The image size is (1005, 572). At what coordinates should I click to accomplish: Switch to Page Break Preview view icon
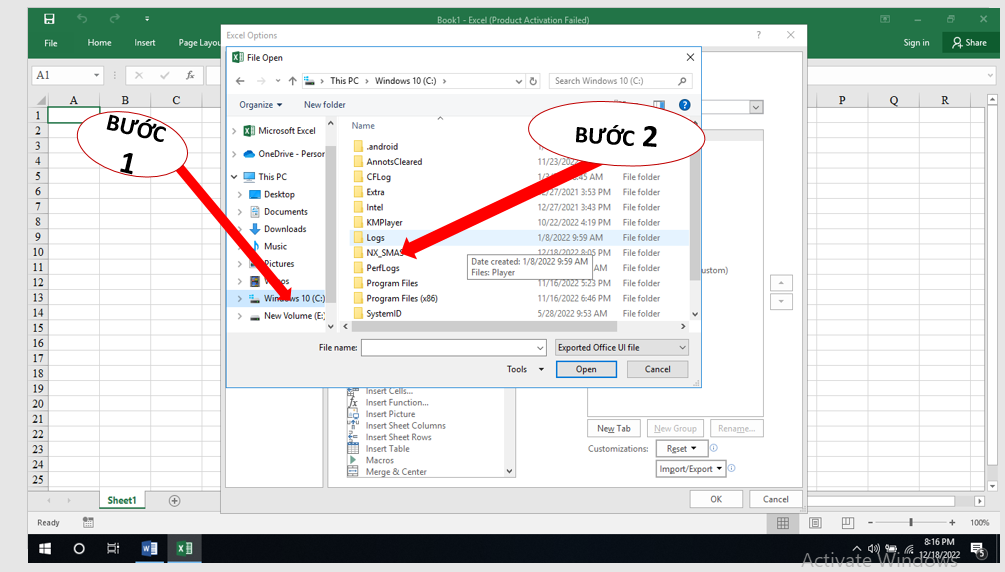pos(849,523)
